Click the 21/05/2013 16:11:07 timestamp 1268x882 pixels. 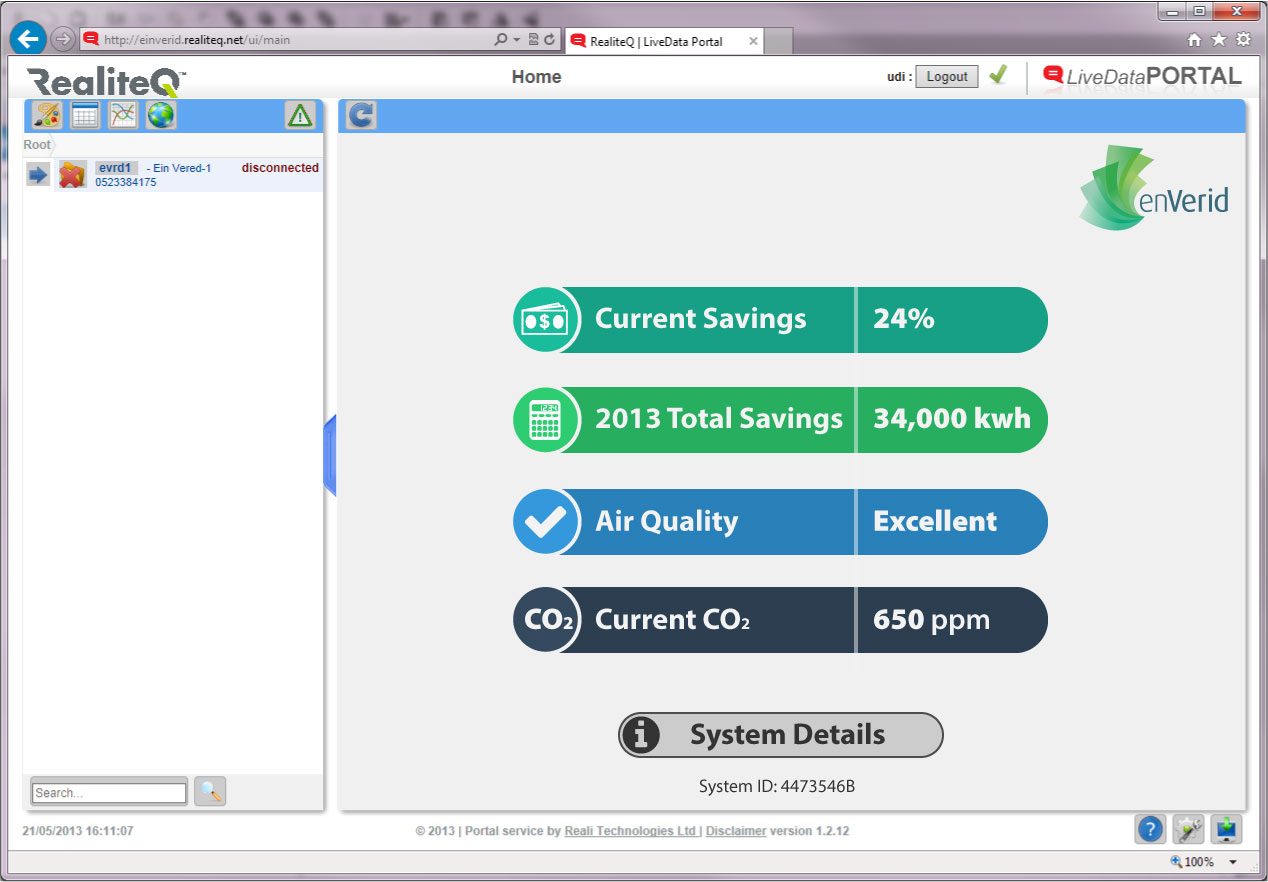78,831
